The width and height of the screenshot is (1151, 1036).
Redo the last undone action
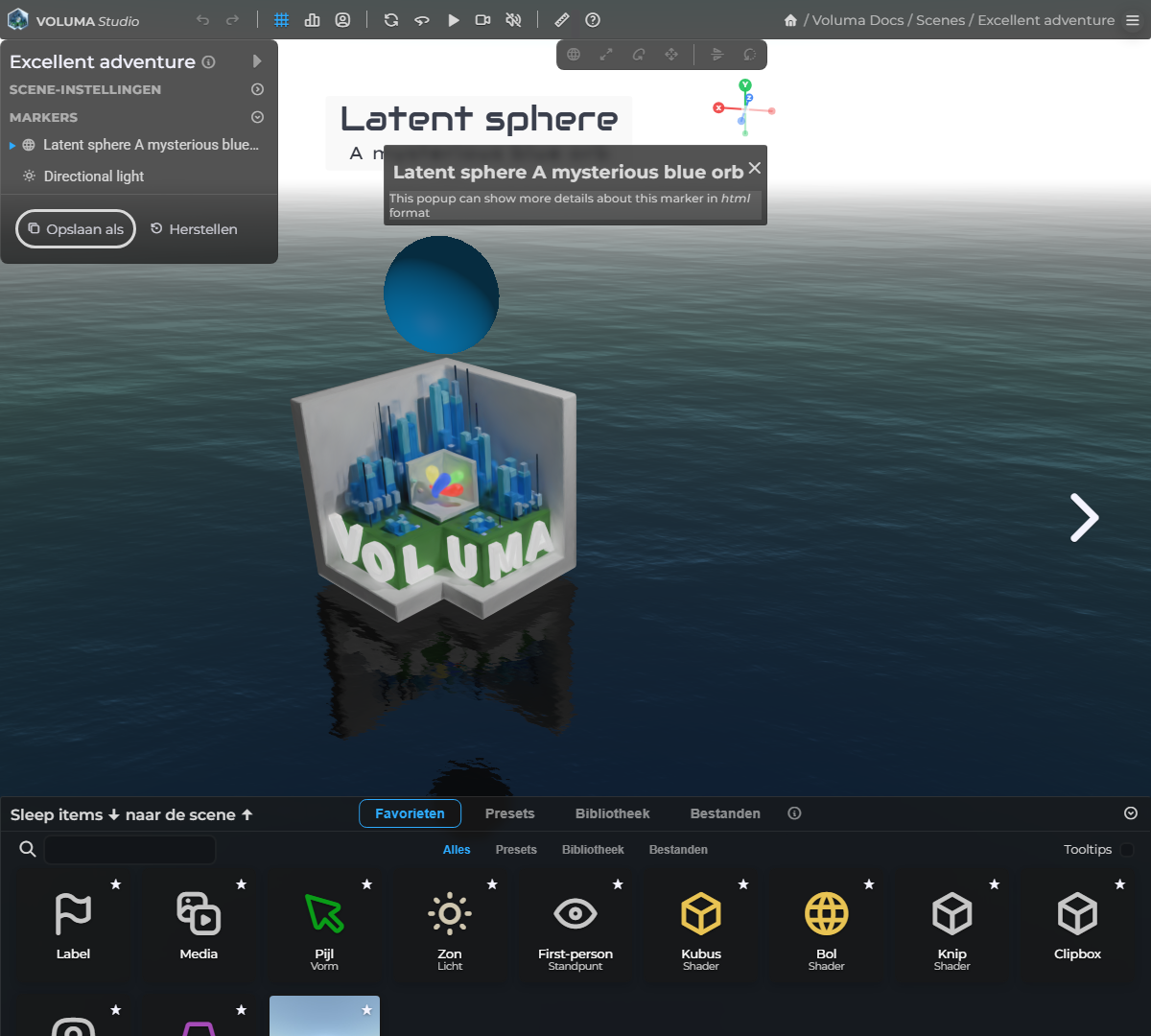coord(232,20)
